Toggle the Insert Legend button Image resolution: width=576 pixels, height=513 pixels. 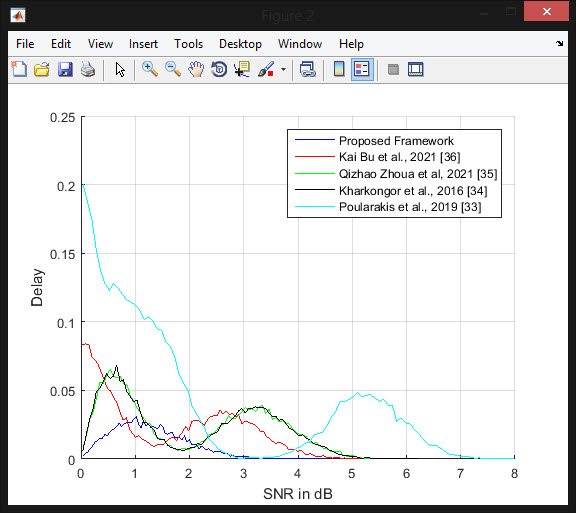point(362,69)
